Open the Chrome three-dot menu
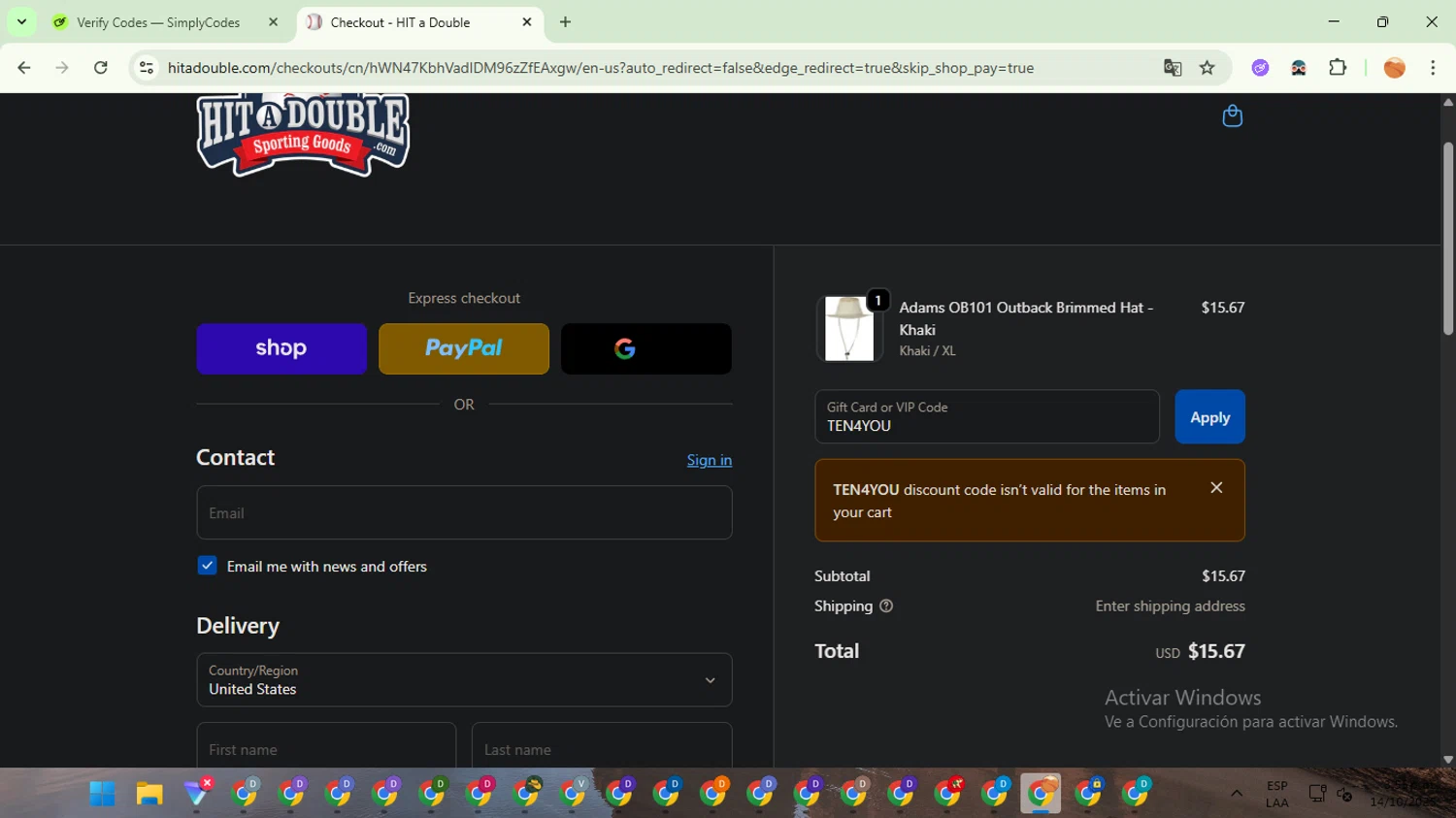The height and width of the screenshot is (818, 1456). pyautogui.click(x=1433, y=68)
